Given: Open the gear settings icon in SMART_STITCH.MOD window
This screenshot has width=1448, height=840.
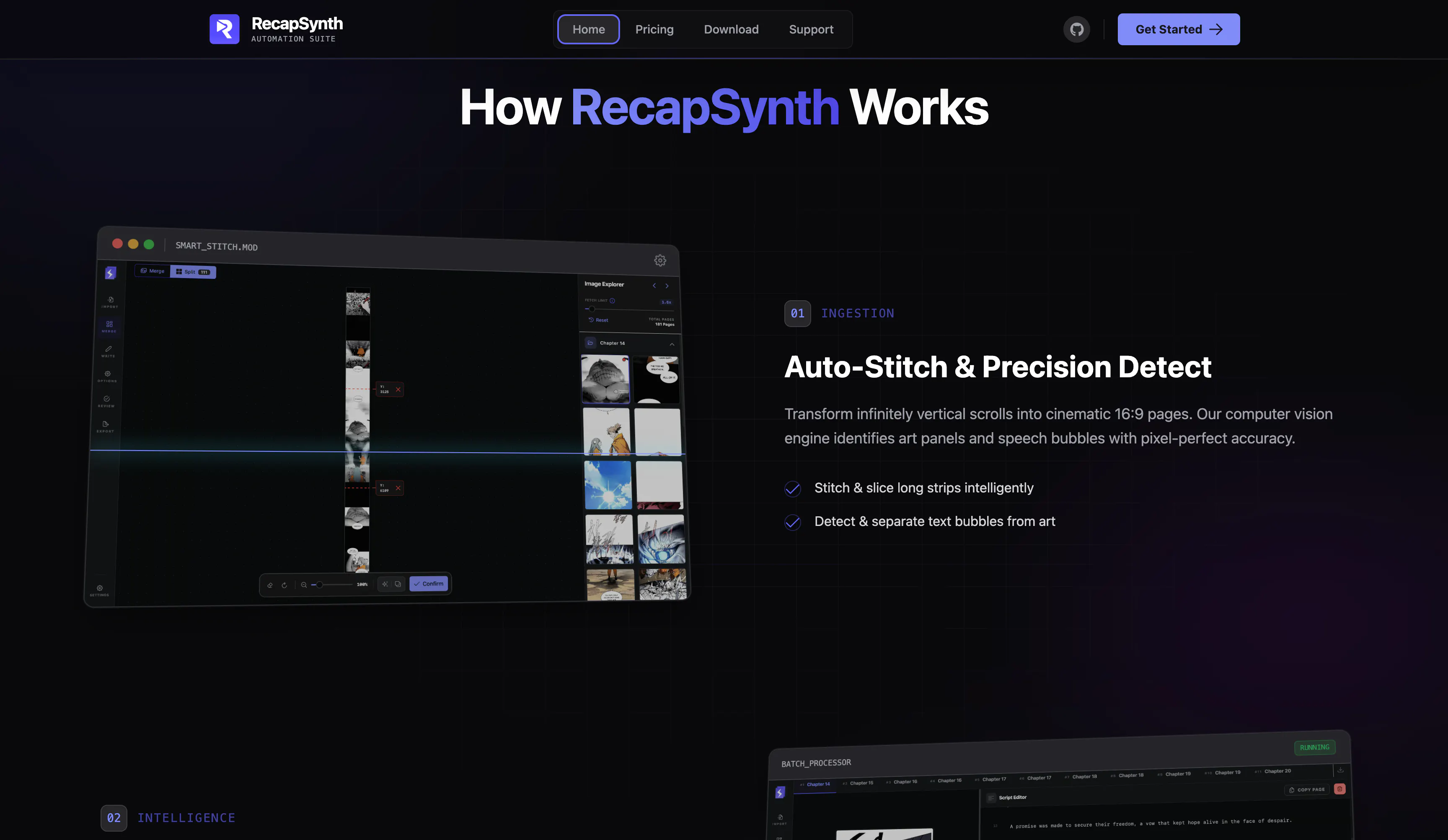Looking at the screenshot, I should tap(660, 260).
